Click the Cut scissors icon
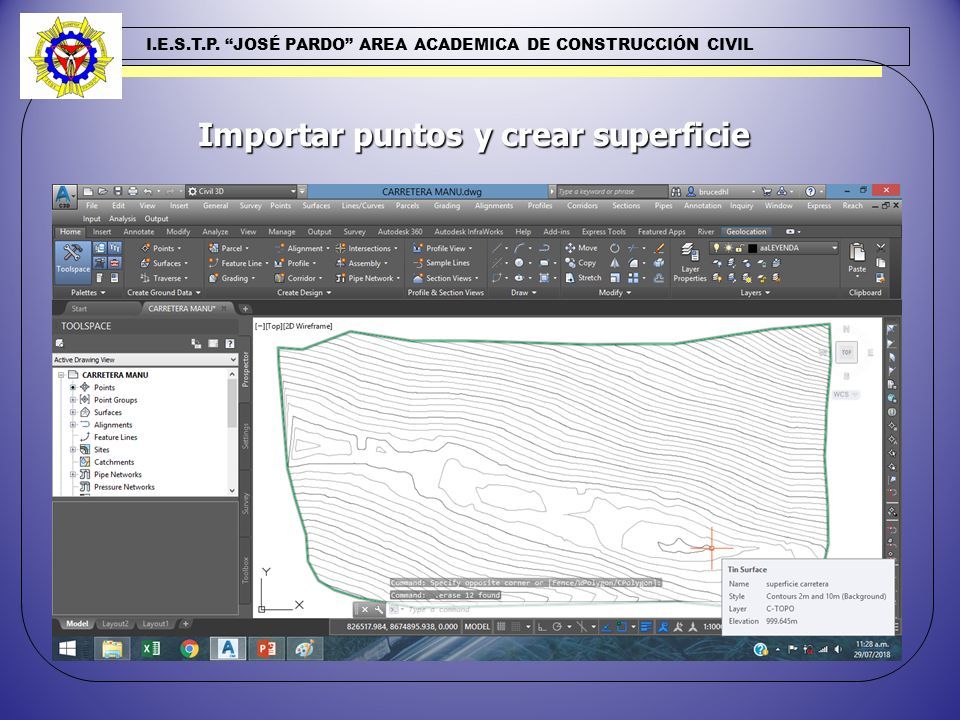 tap(880, 247)
